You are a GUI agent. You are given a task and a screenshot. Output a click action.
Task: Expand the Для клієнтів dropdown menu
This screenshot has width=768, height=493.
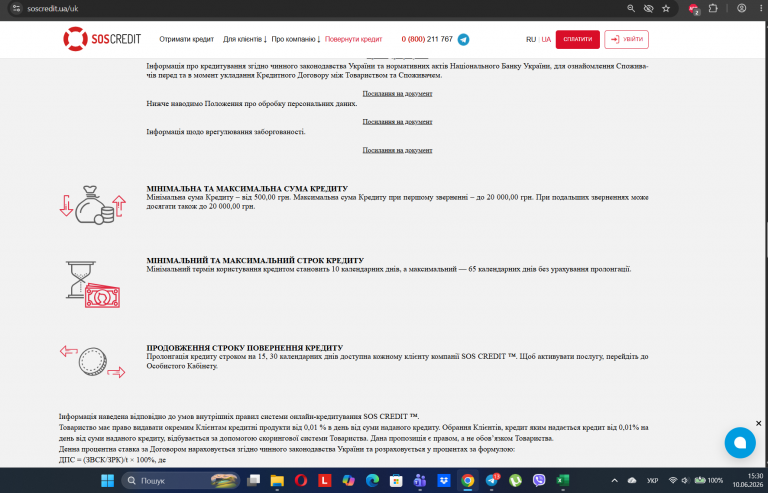245,39
